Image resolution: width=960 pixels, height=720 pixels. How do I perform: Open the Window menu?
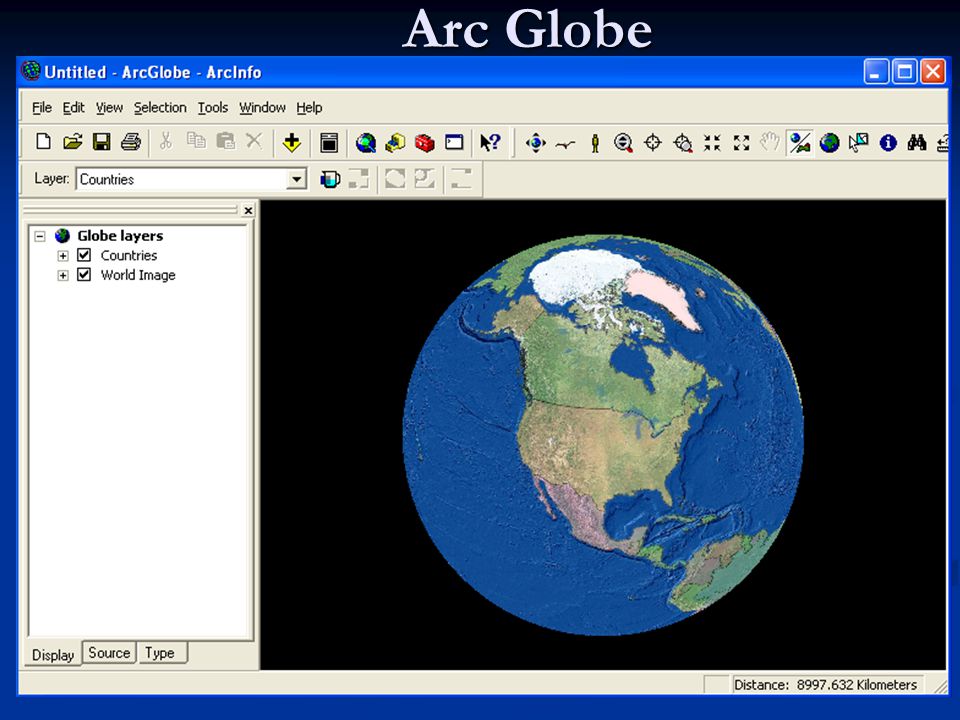coord(262,108)
